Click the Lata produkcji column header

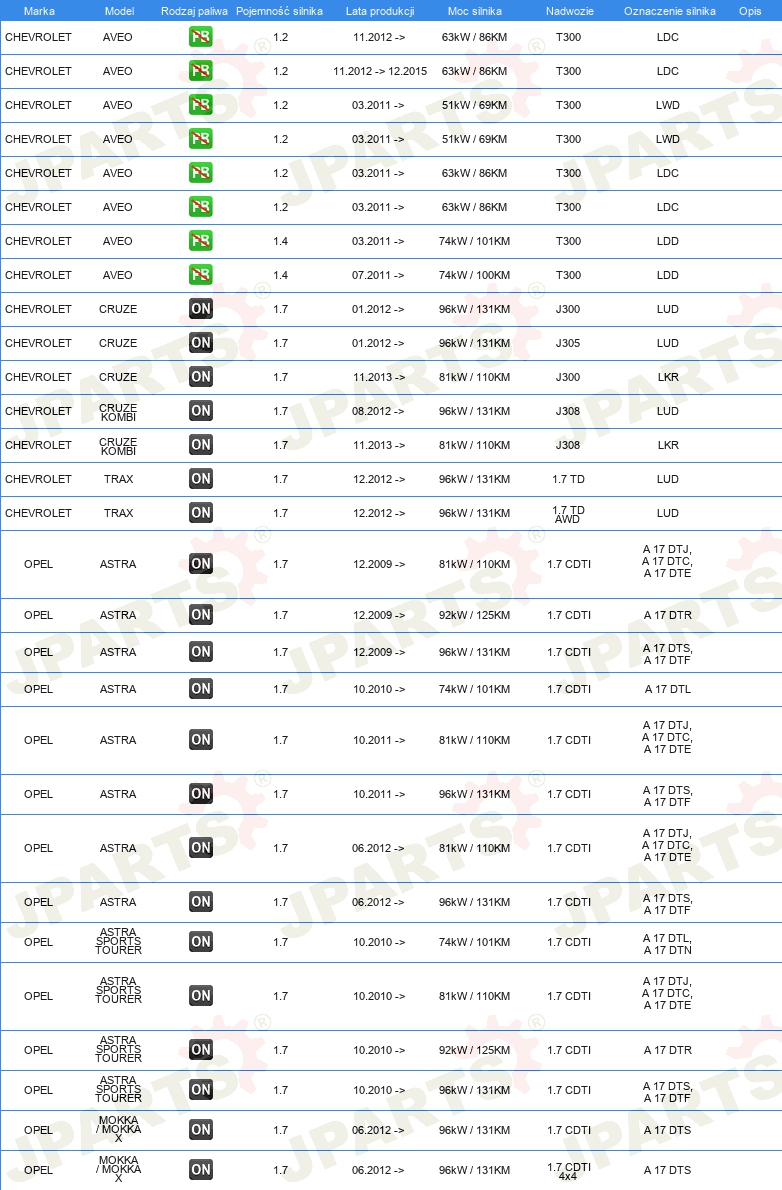coord(380,11)
